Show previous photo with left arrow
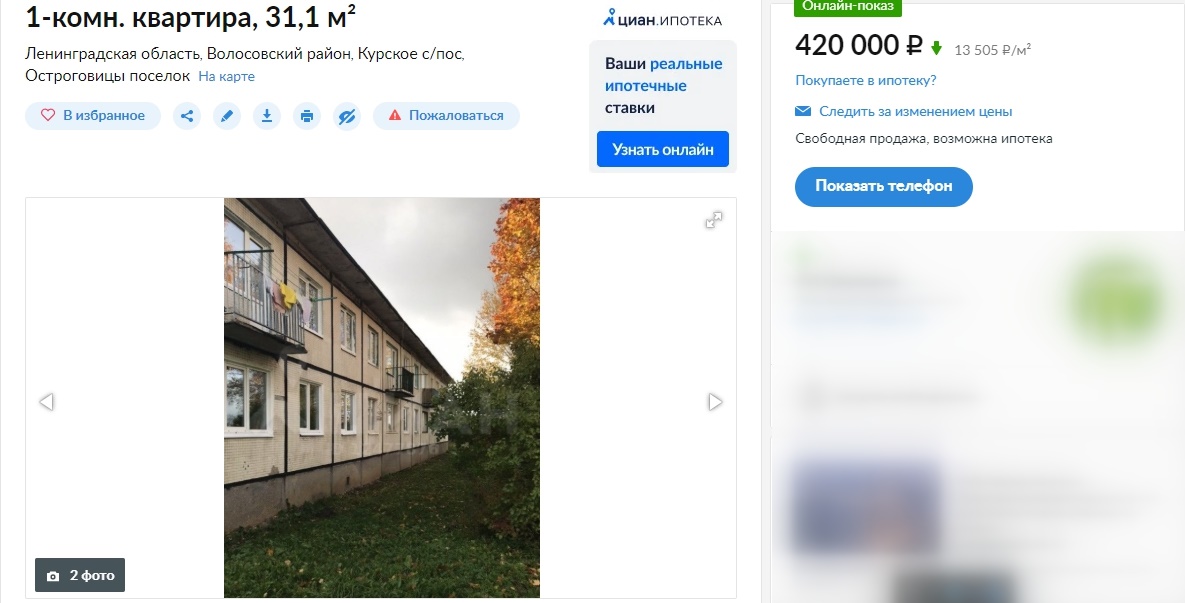This screenshot has width=1185, height=603. (46, 402)
